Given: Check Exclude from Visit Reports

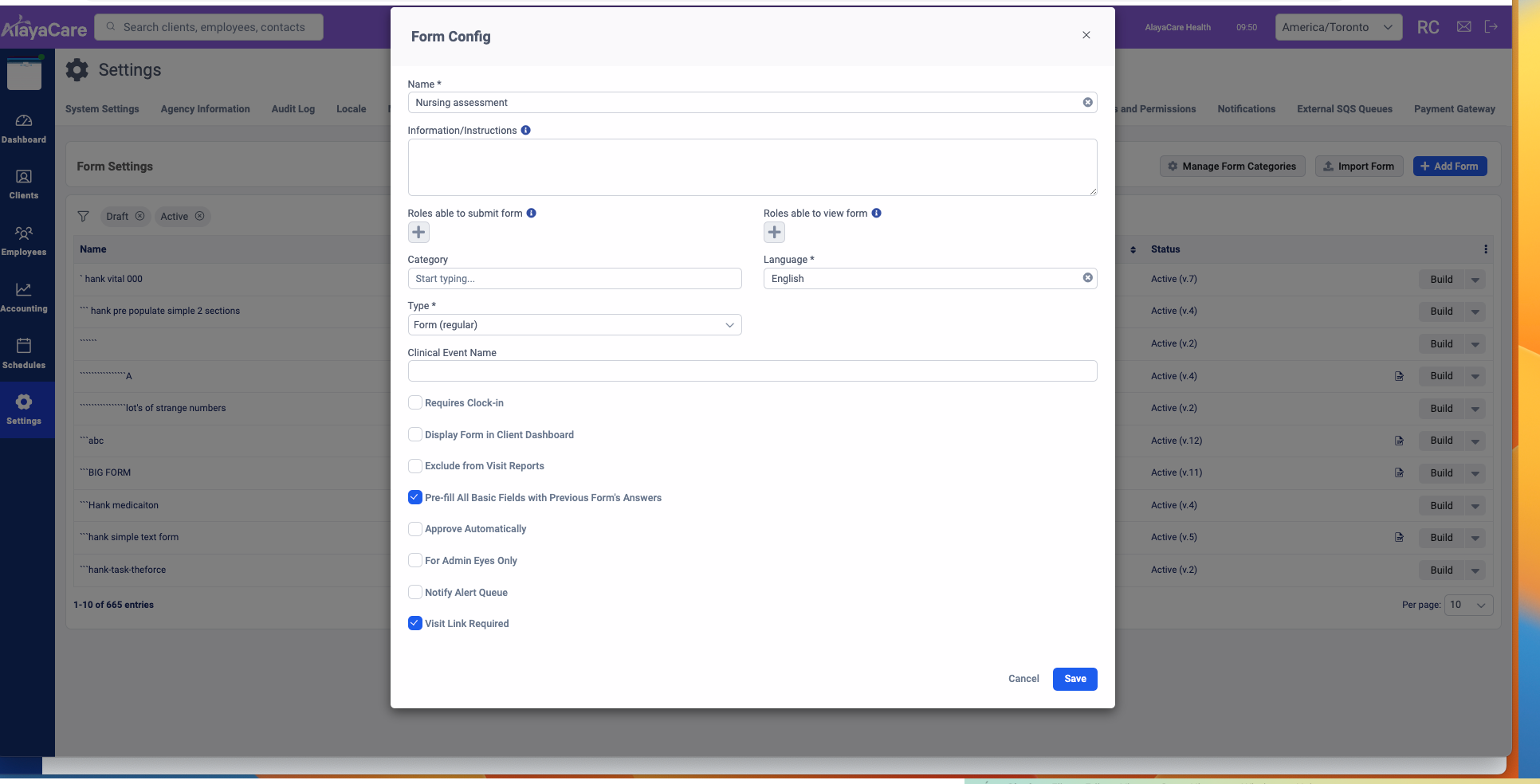Looking at the screenshot, I should pyautogui.click(x=414, y=465).
